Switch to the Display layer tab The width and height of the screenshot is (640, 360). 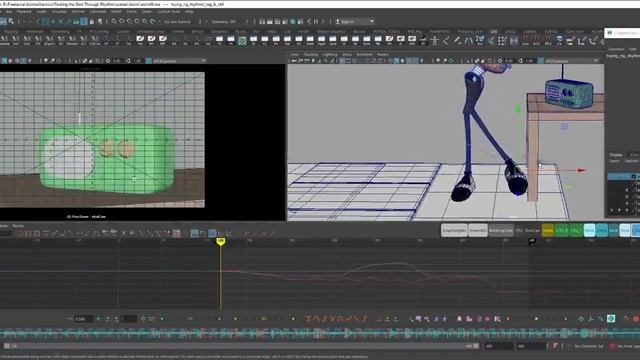(x=616, y=155)
